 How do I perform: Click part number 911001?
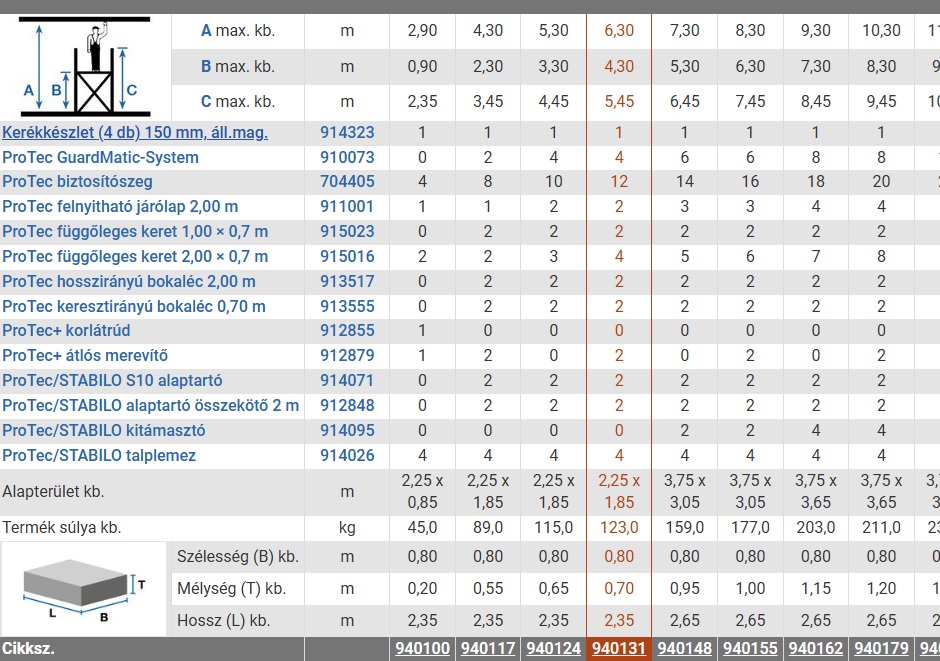click(347, 207)
